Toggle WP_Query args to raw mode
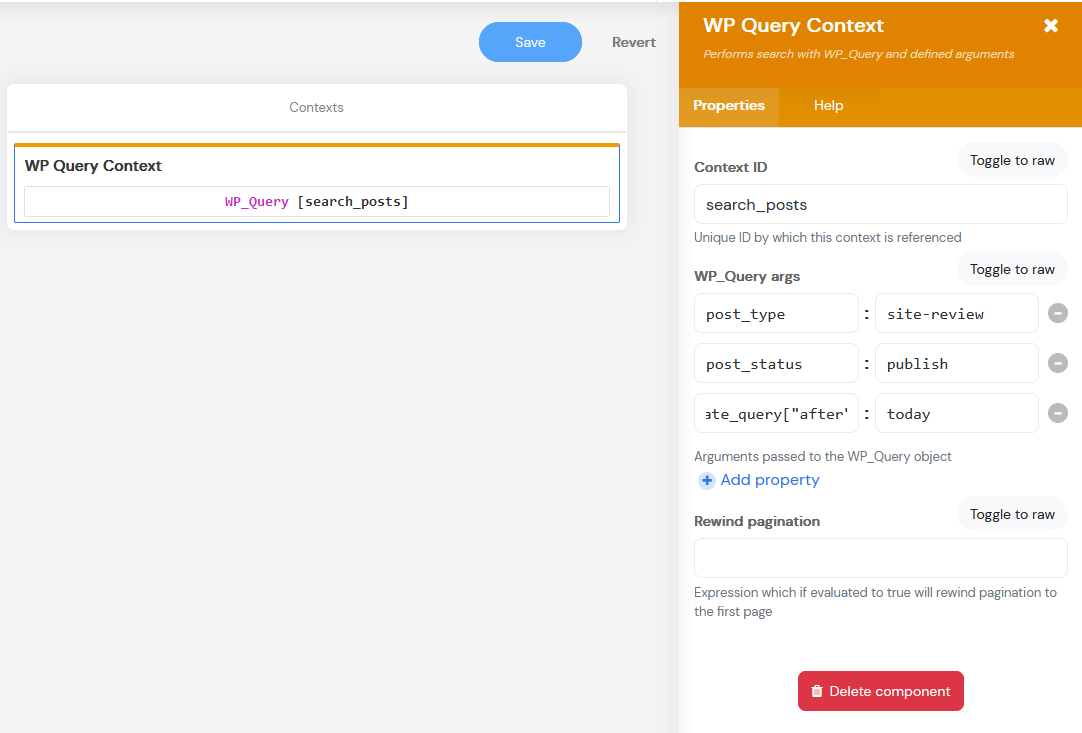Screen dimensions: 1082x733 tap(1012, 270)
